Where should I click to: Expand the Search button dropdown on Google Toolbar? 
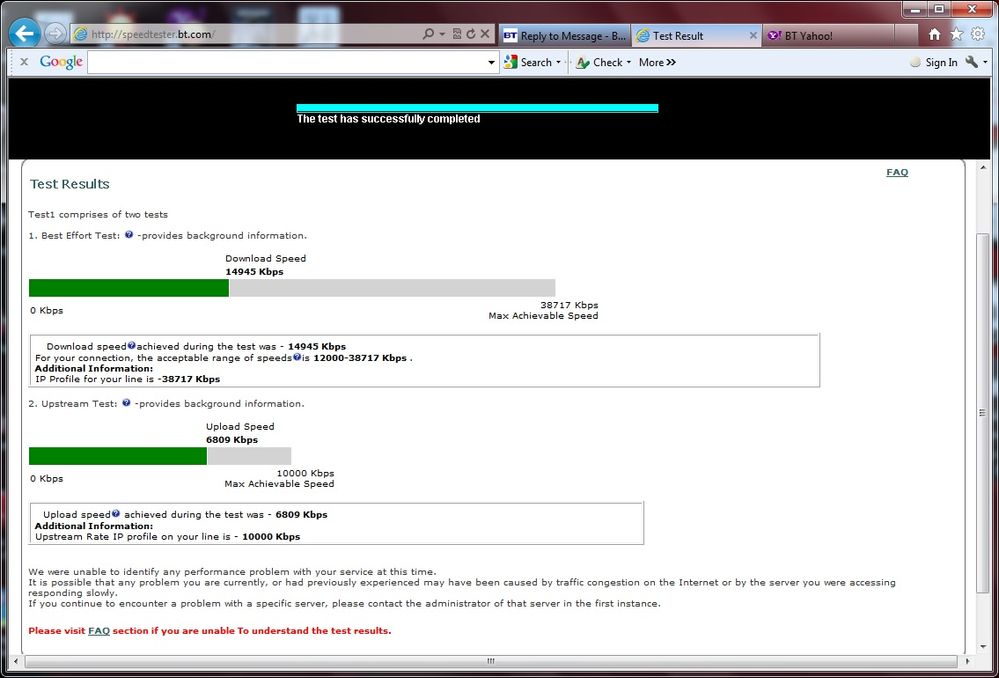(560, 62)
